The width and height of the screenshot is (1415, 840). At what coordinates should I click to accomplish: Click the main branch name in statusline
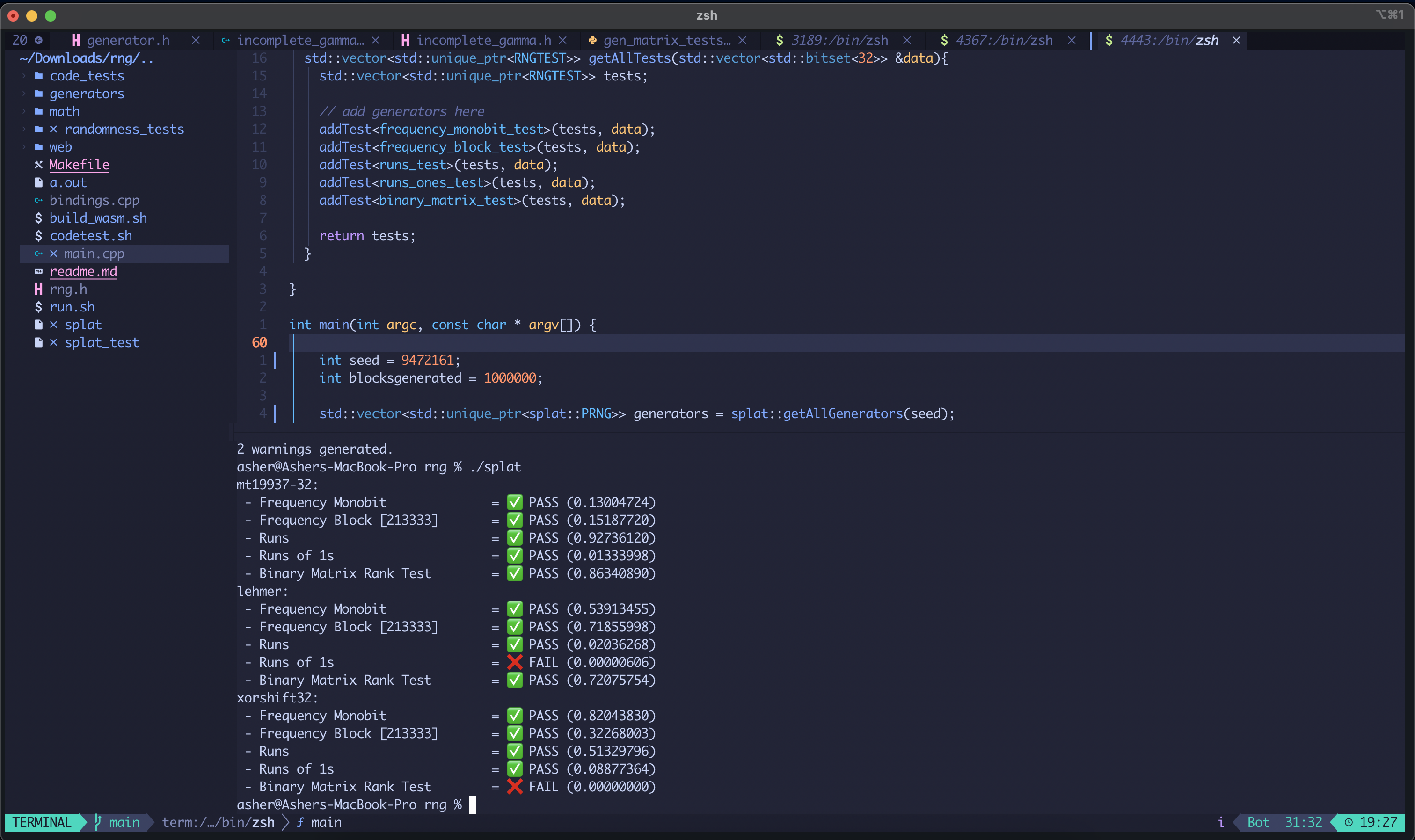124,822
